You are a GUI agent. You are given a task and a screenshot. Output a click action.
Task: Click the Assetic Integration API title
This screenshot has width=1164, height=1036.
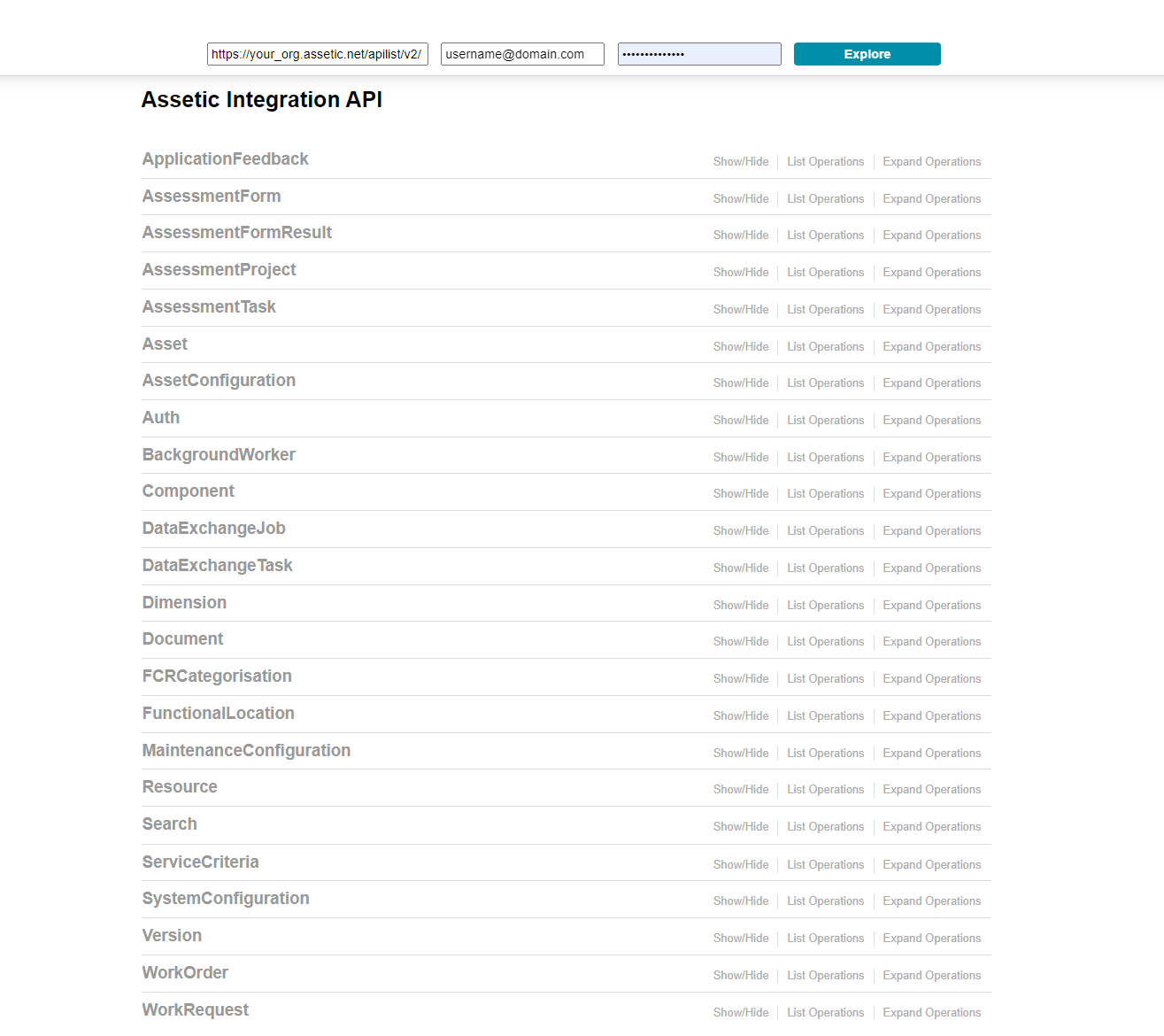262,100
